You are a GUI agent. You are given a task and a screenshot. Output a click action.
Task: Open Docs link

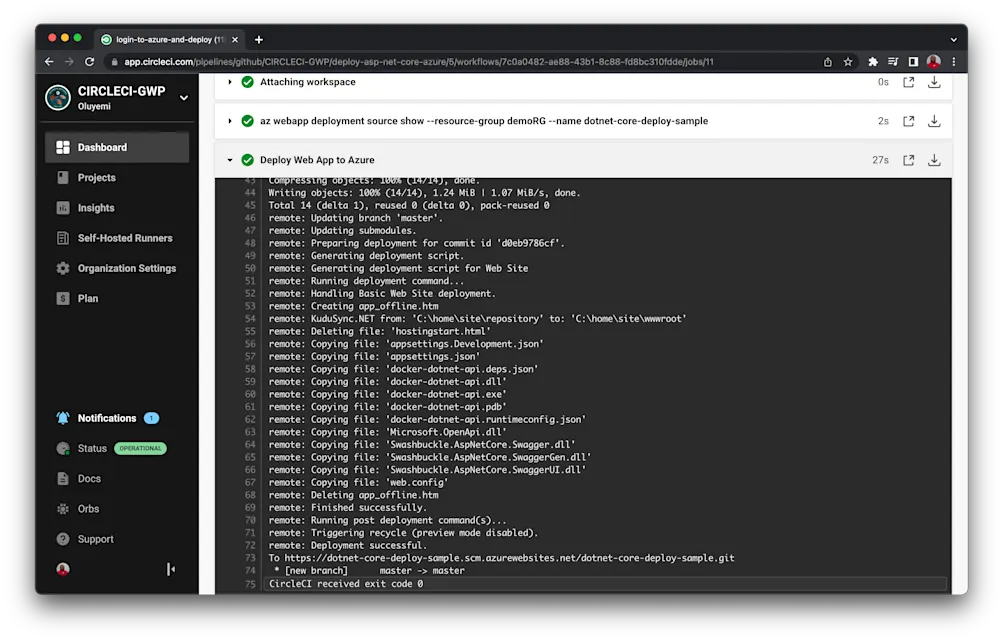point(89,479)
